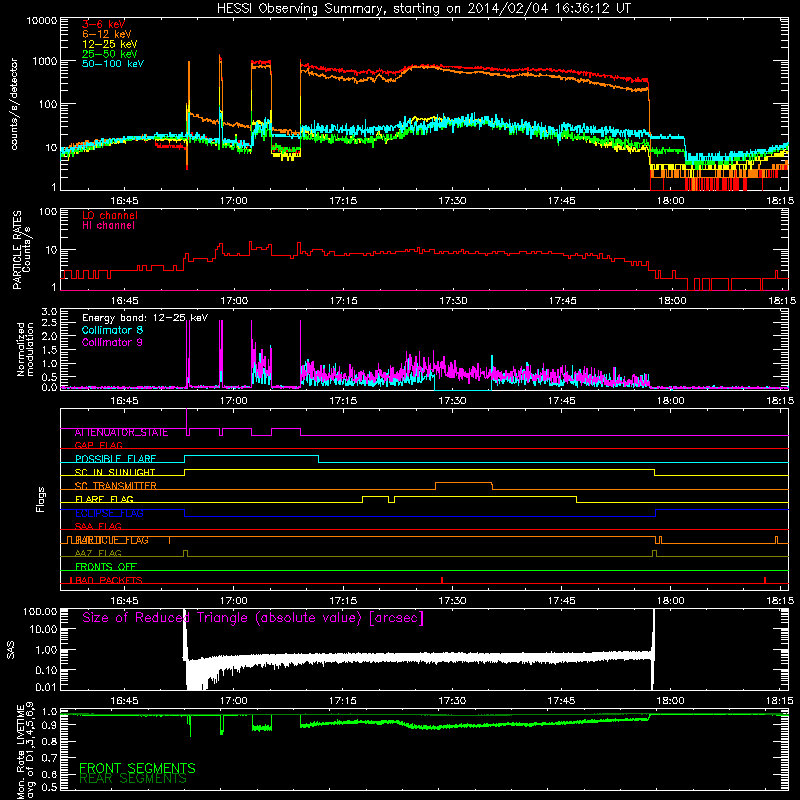Click the 0.8 tick on livetime axis

[49, 741]
